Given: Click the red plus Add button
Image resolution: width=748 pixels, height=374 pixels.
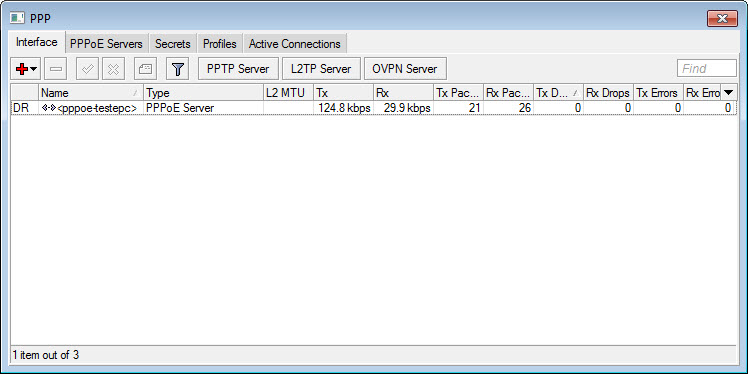Looking at the screenshot, I should tap(21, 69).
